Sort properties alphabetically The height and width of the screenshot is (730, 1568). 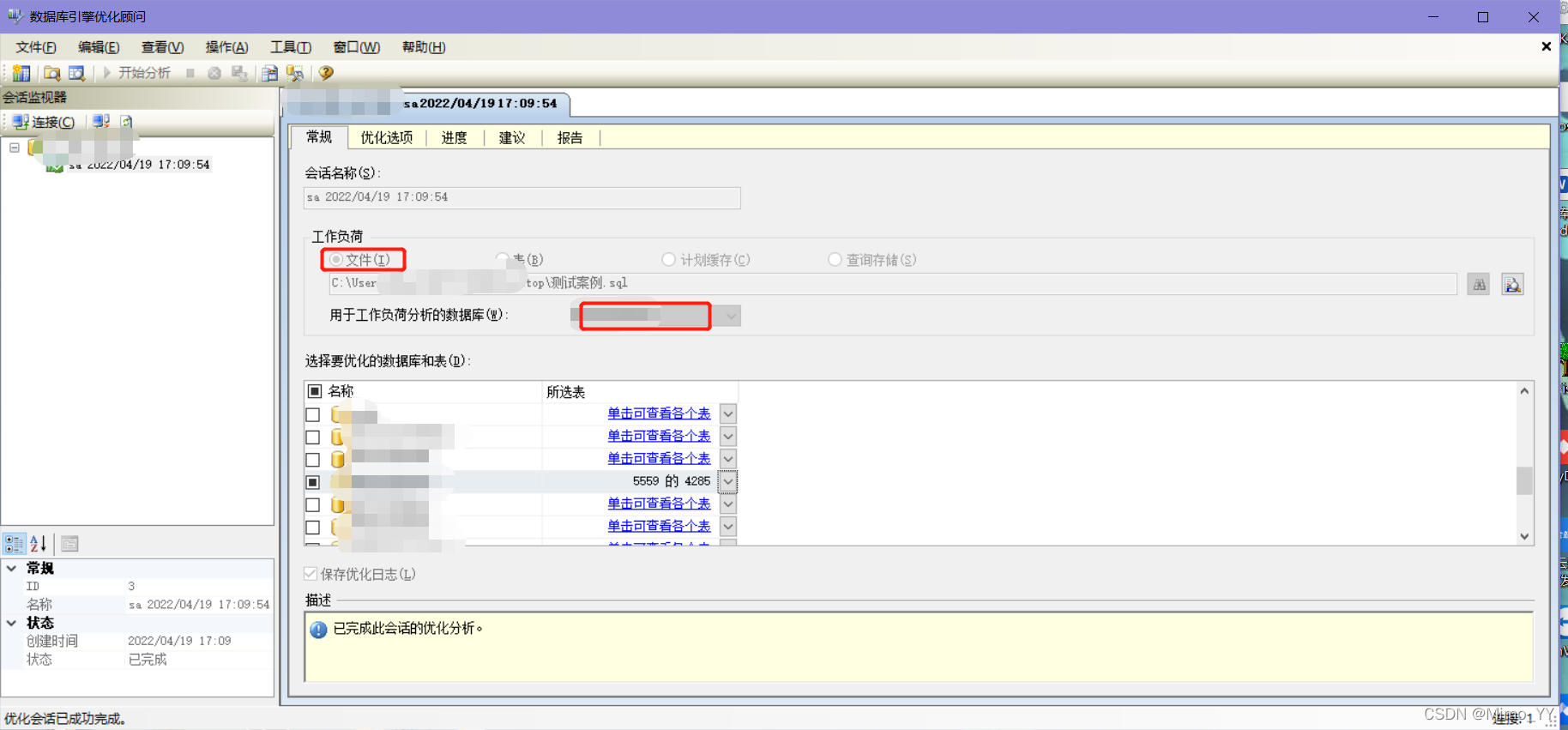pos(39,544)
